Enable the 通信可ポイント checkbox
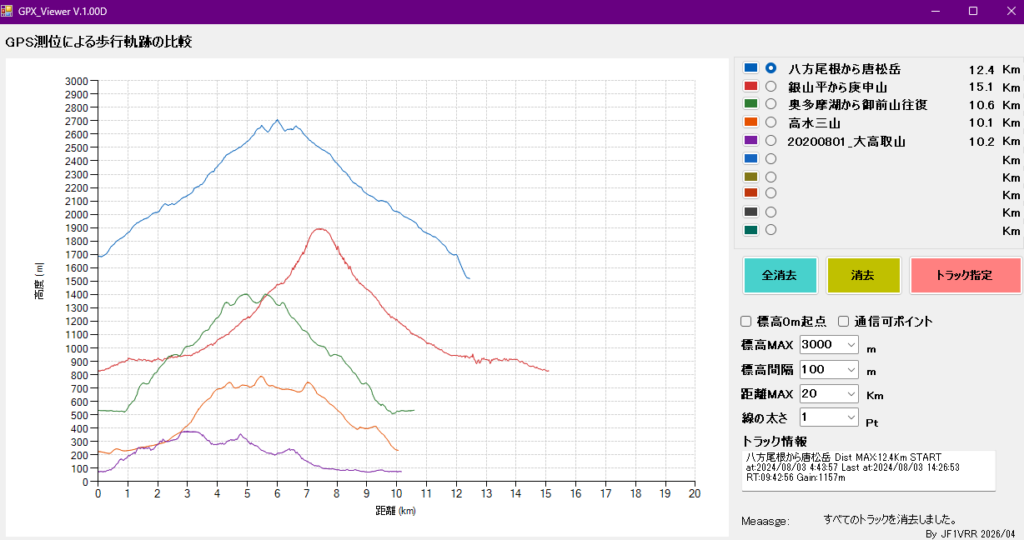The image size is (1024, 540). click(843, 322)
